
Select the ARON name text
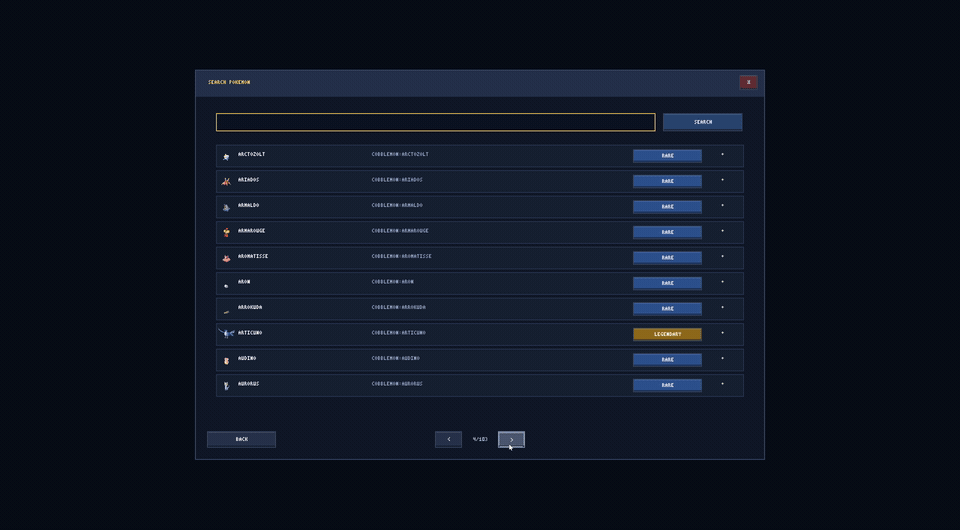click(244, 282)
